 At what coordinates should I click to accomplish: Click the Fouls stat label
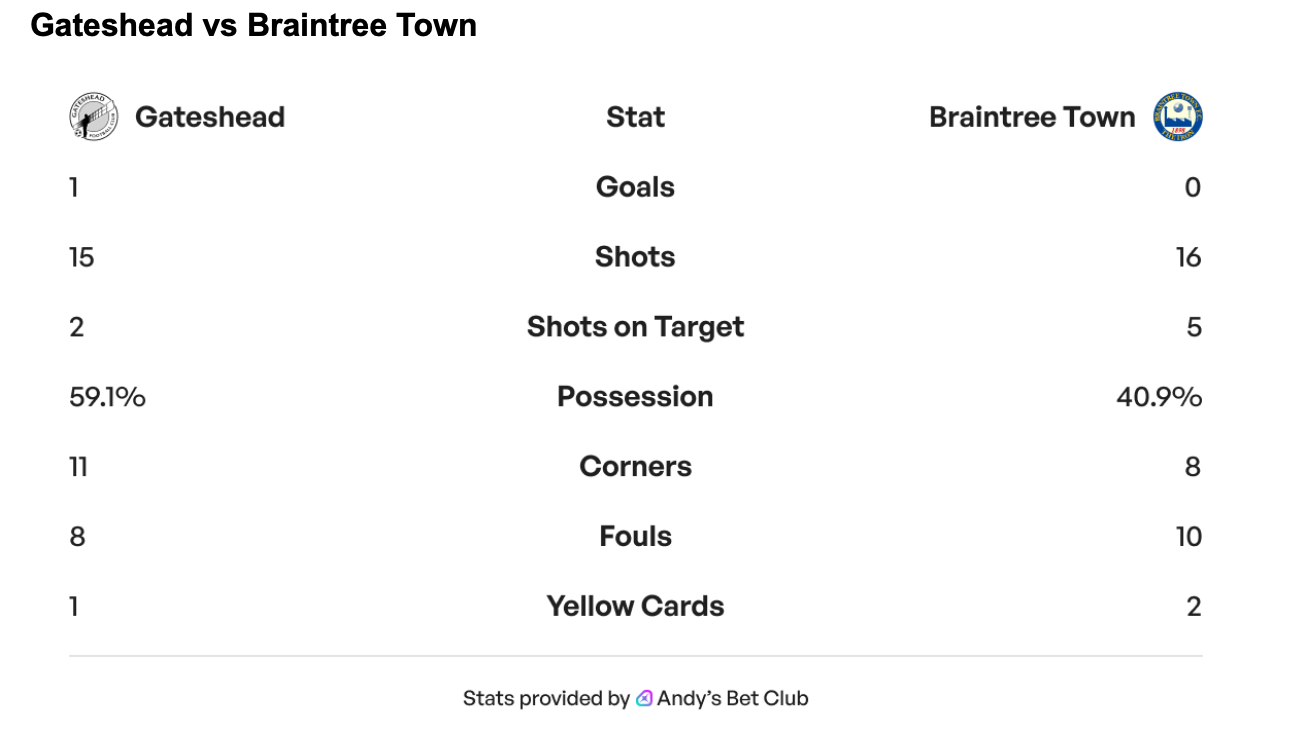click(635, 537)
